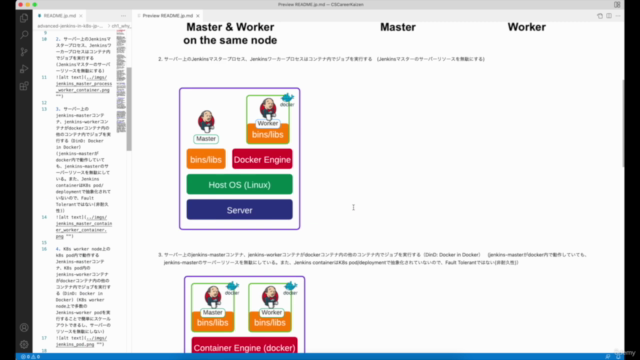Image resolution: width=640 pixels, height=360 pixels.
Task: Close the README.jp.md editor tab
Action: pyautogui.click(x=81, y=16)
